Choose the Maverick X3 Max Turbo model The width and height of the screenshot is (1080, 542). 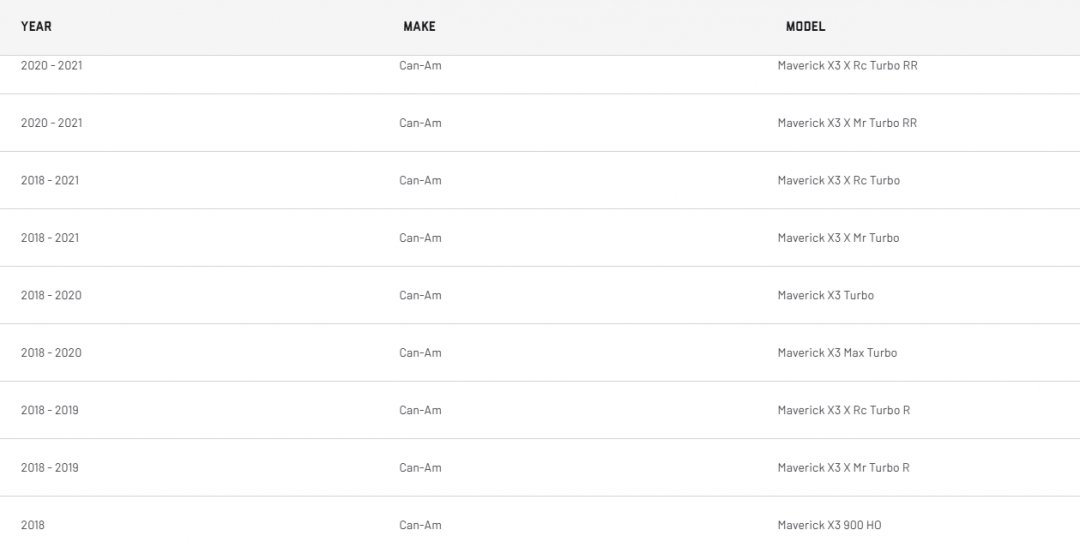pos(837,353)
